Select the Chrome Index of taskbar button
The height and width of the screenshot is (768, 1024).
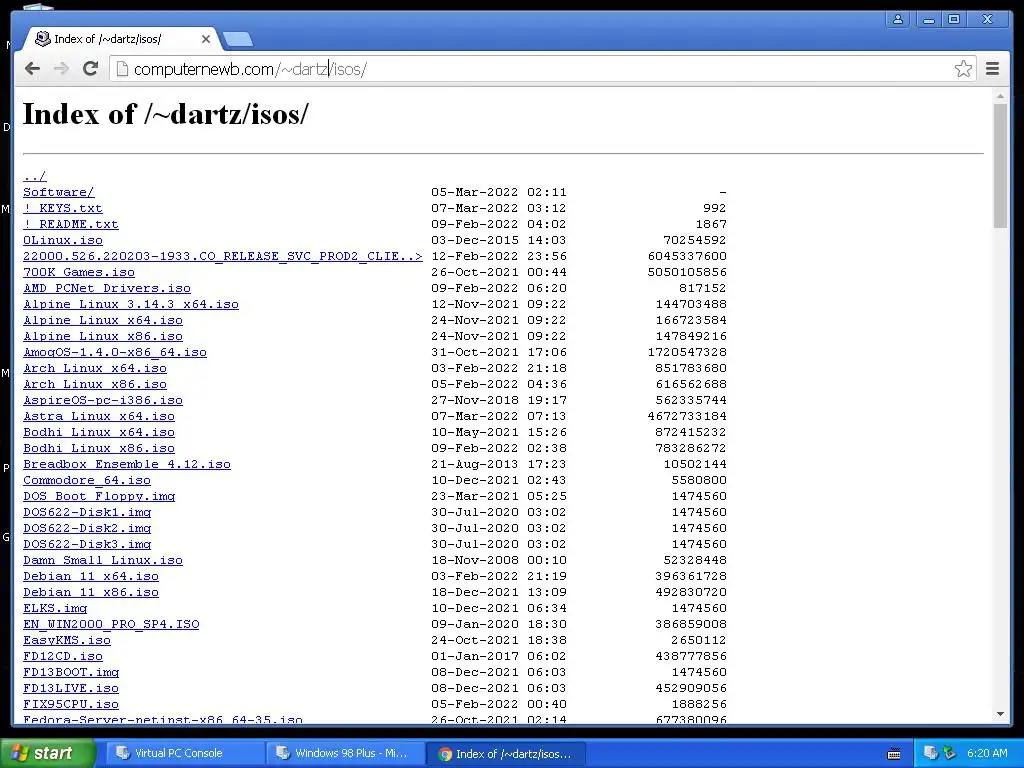click(505, 753)
